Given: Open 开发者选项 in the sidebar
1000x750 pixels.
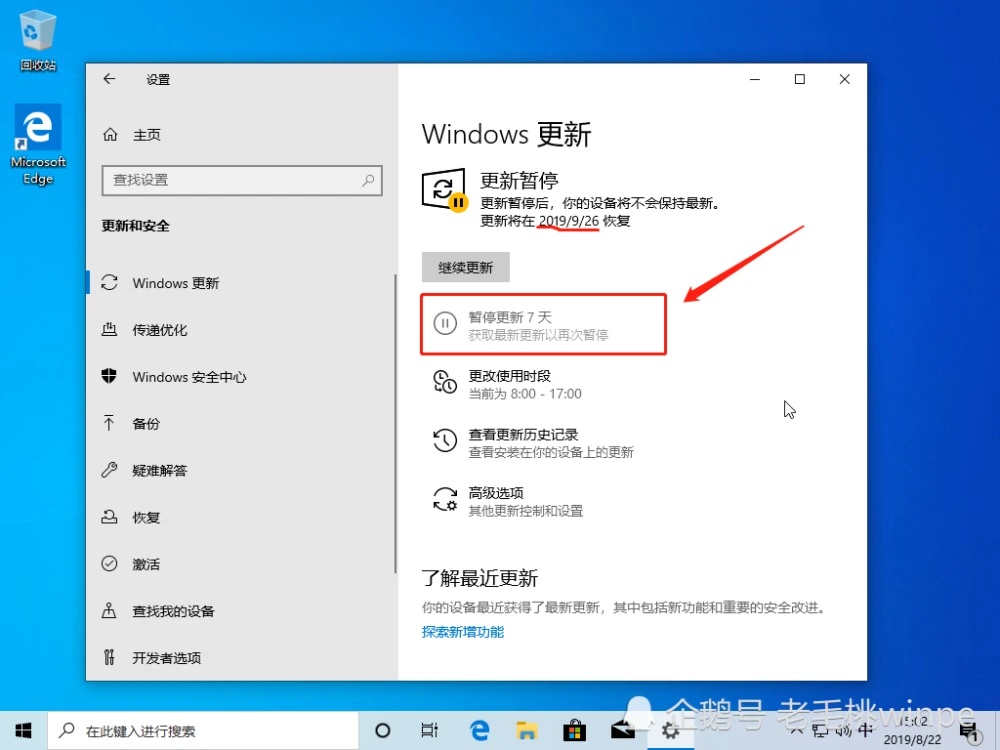Looking at the screenshot, I should 166,658.
